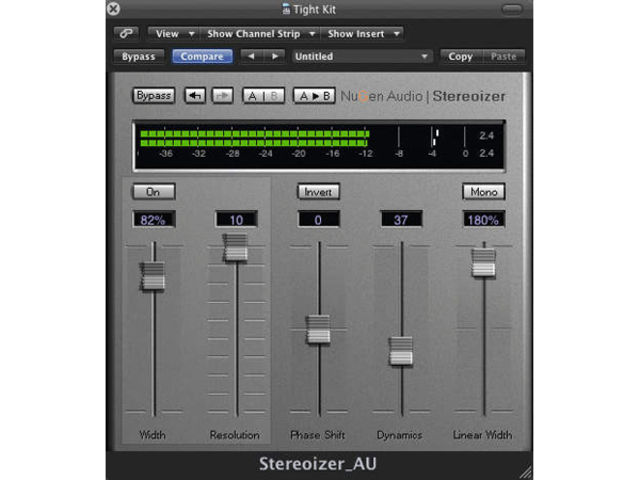Image resolution: width=640 pixels, height=480 pixels.
Task: Click the Width fader handle
Action: point(153,276)
